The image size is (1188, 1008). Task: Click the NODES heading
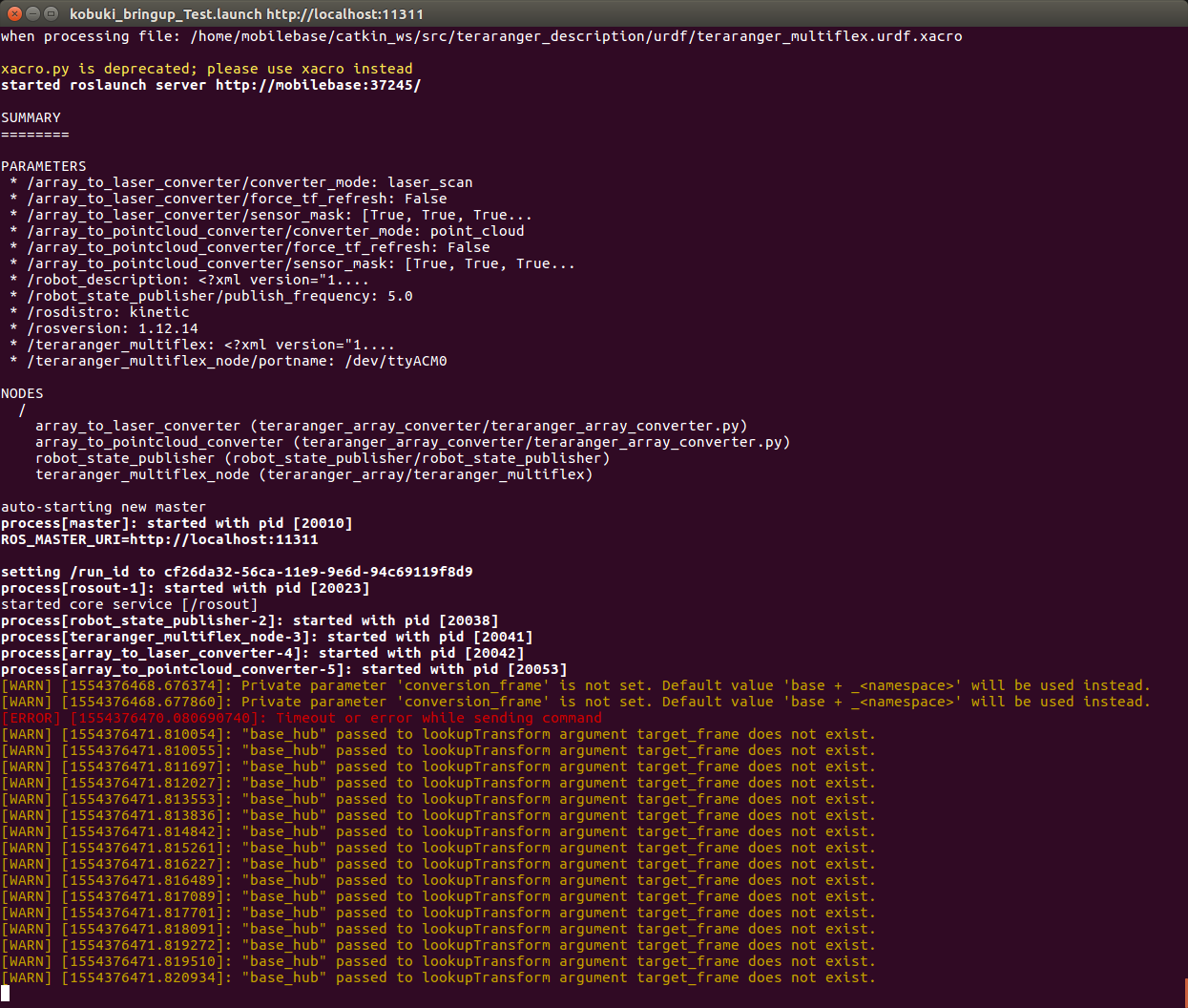(x=22, y=393)
